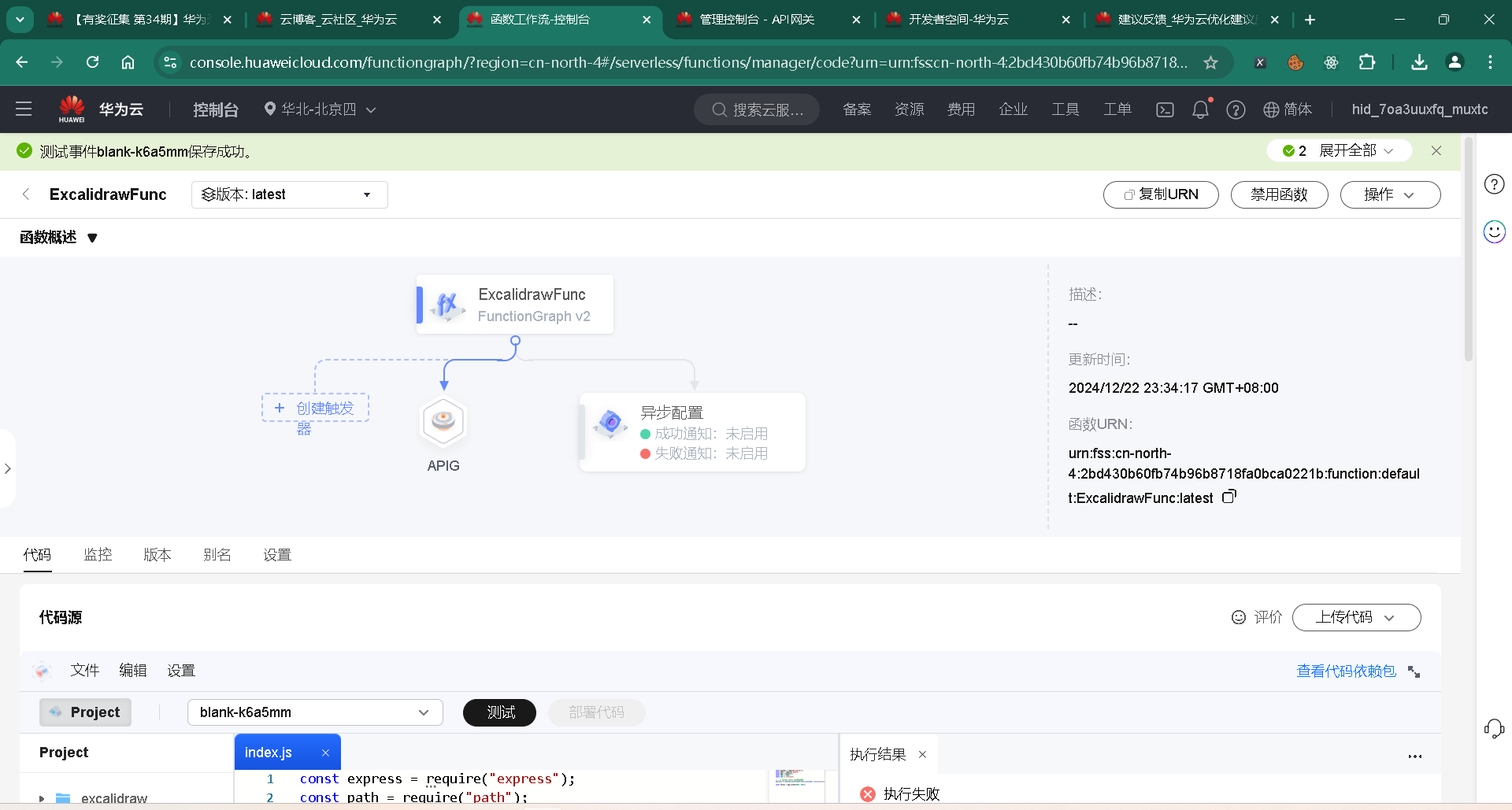Click the 禁用函数 button

[1280, 194]
